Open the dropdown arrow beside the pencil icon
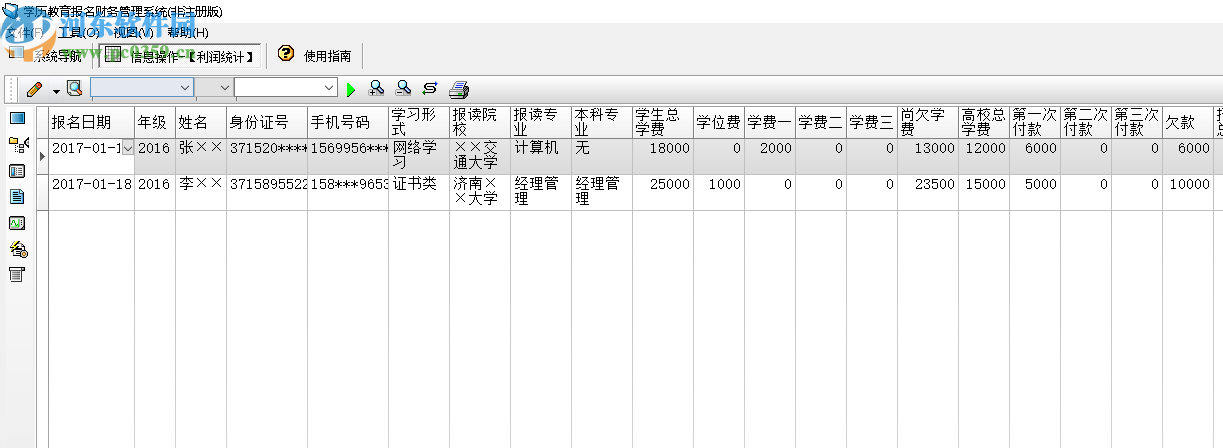 coord(56,90)
